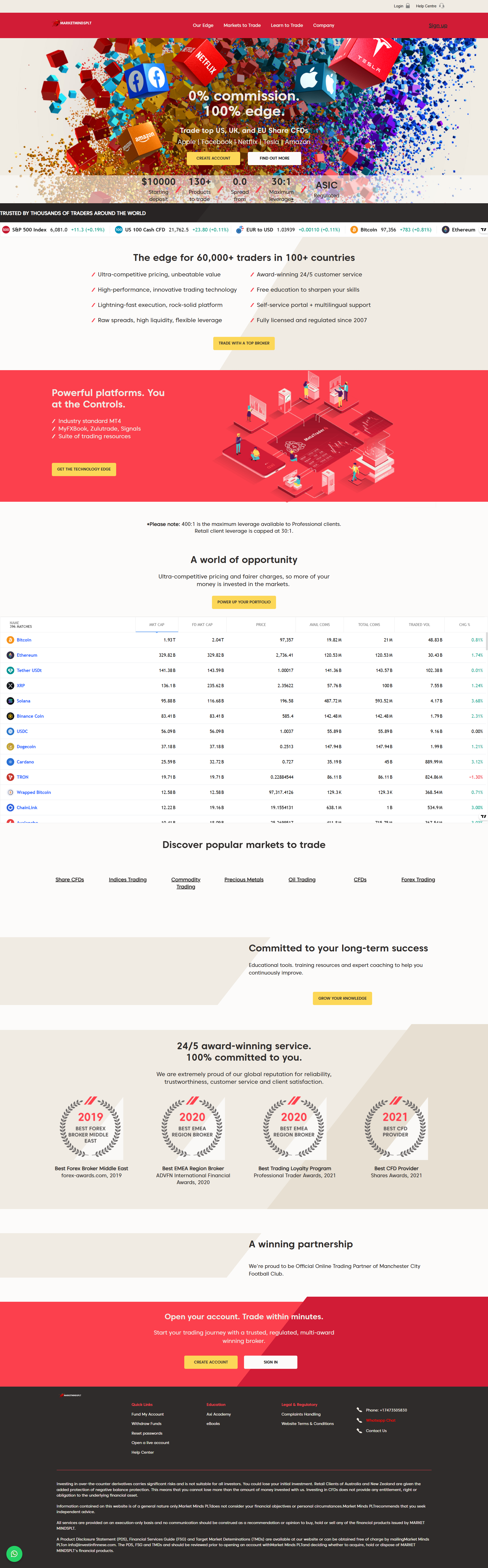Click the Cardano coin icon
This screenshot has height=1568, width=488.
tap(10, 761)
